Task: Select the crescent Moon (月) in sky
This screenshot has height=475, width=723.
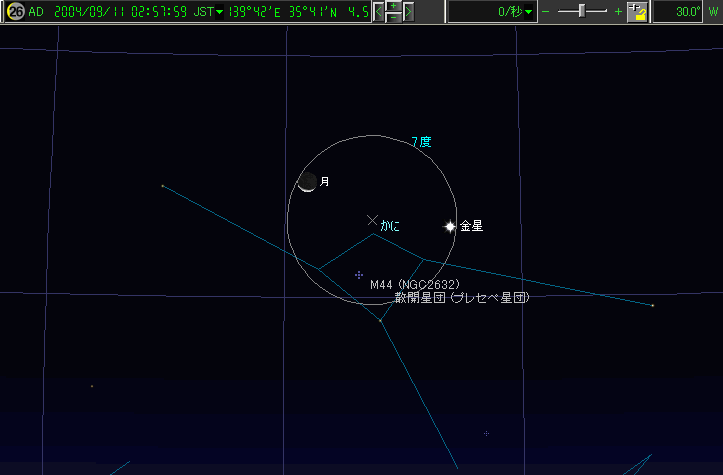Action: [307, 181]
